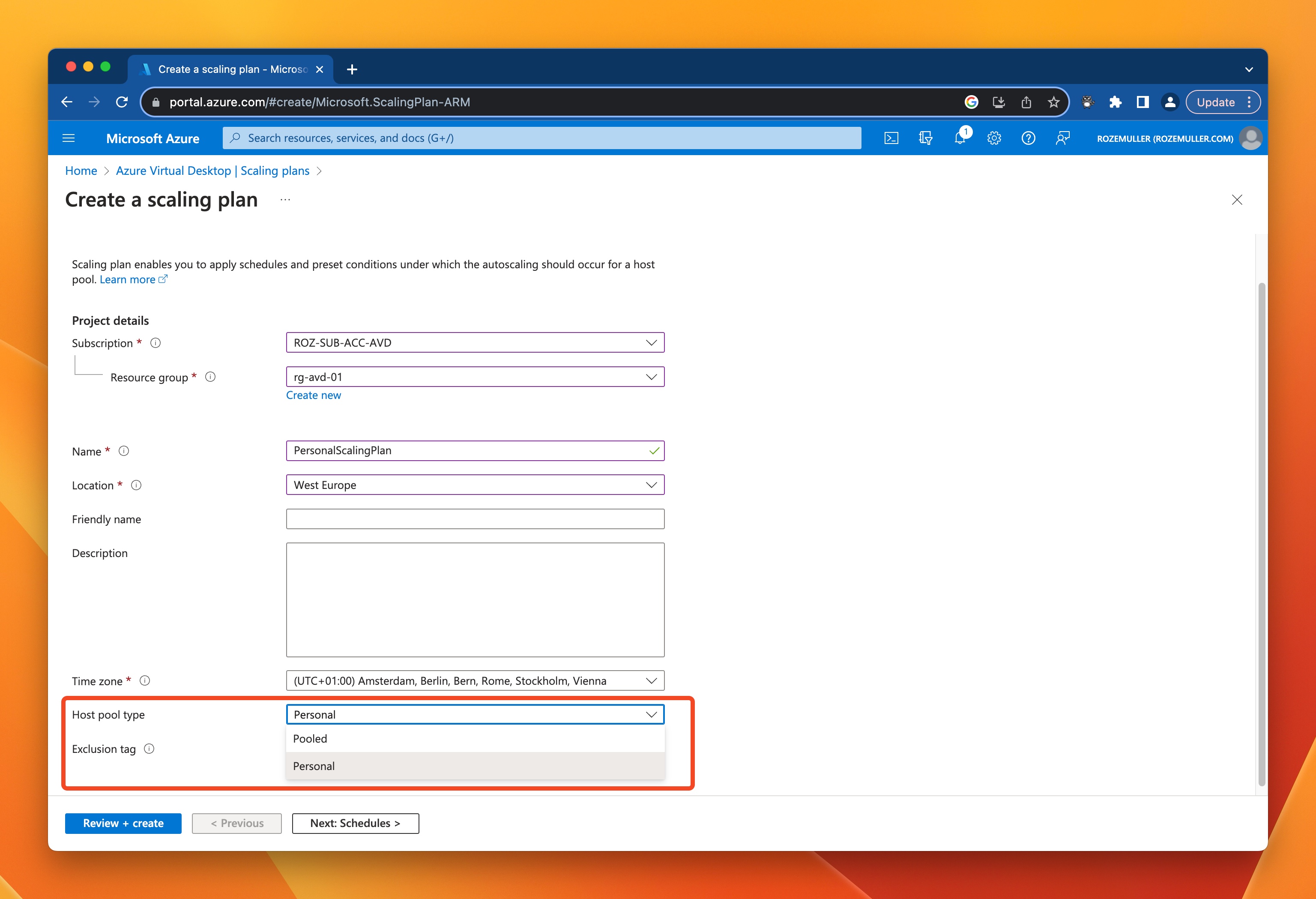1316x899 pixels.
Task: Open portal settings gear icon
Action: pyautogui.click(x=994, y=138)
